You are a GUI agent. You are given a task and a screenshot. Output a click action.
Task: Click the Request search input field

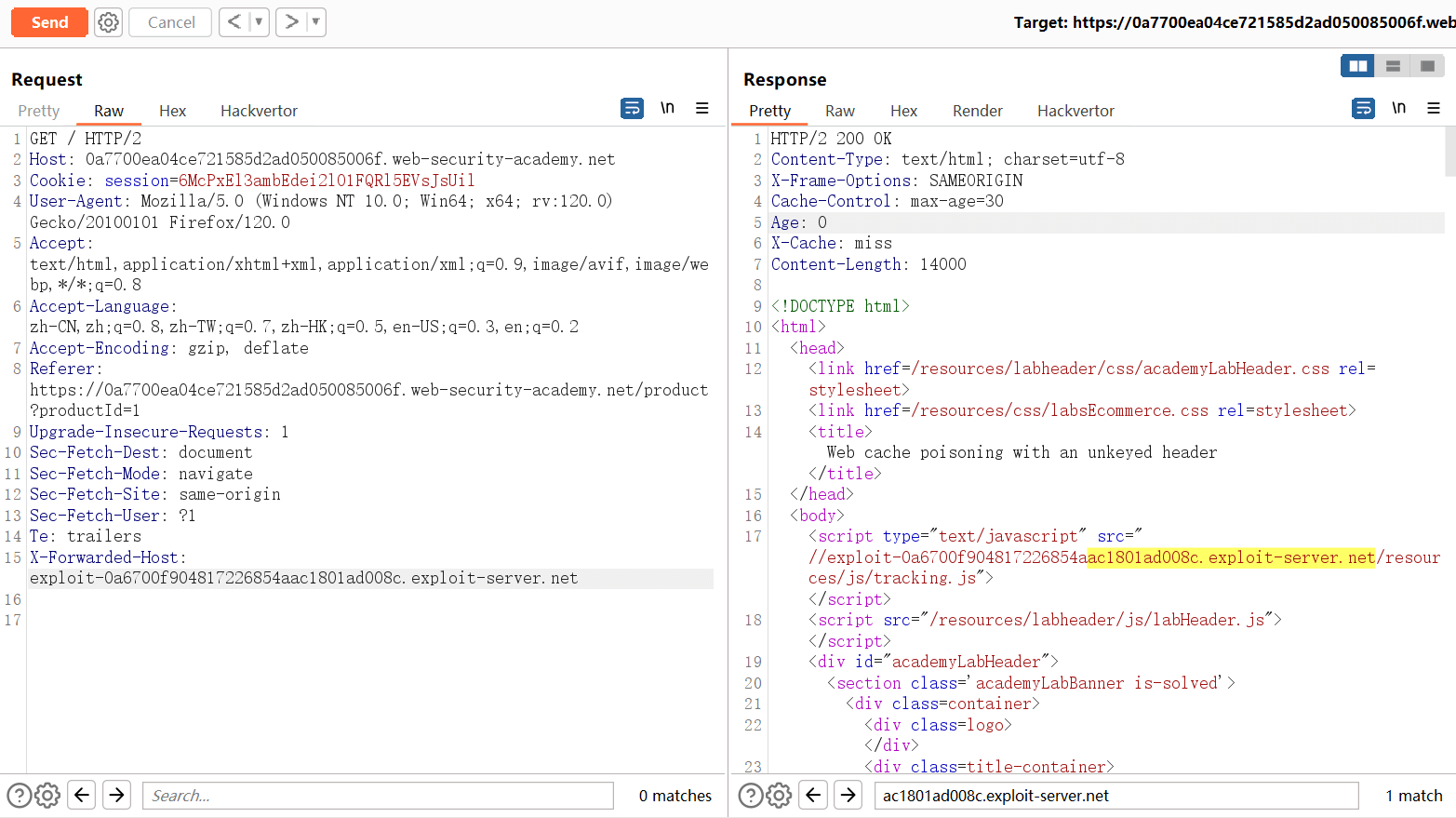coord(378,796)
